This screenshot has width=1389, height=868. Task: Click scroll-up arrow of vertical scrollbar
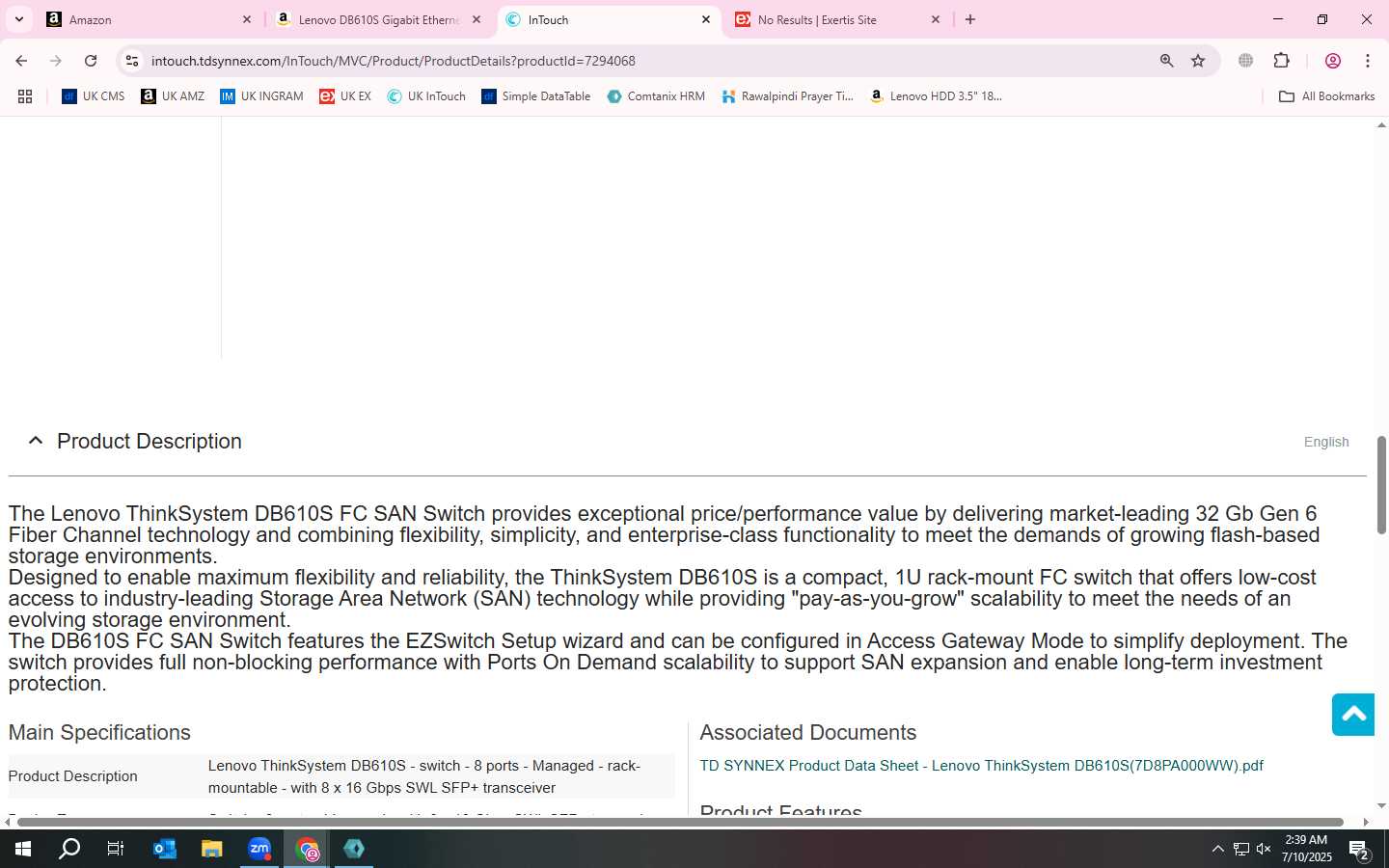tap(1381, 127)
